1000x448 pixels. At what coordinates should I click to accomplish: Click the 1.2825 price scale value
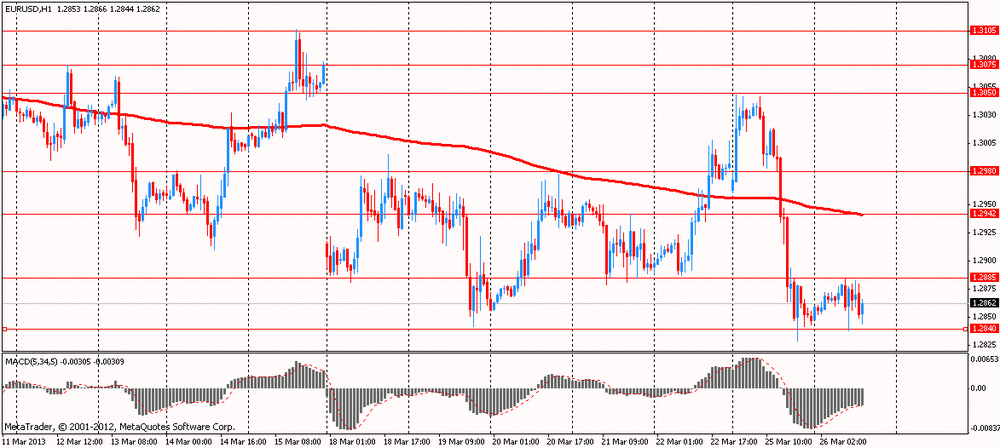[983, 344]
